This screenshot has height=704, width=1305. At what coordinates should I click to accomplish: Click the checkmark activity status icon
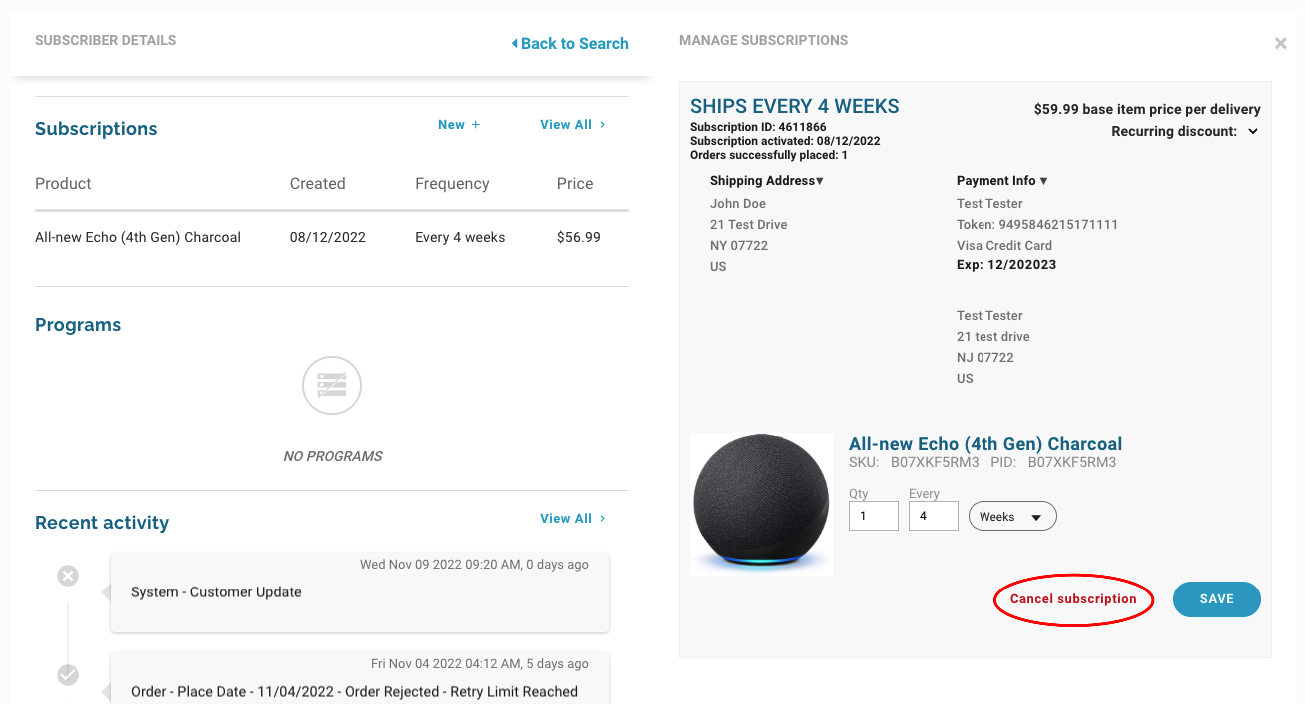[68, 675]
